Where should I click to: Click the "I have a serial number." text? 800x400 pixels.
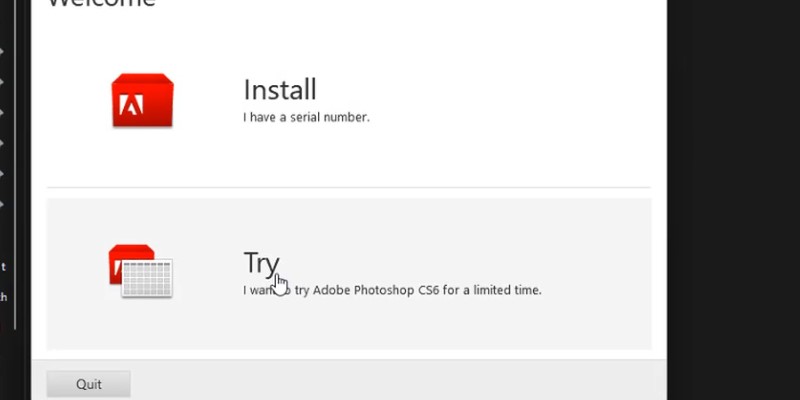[x=306, y=117]
